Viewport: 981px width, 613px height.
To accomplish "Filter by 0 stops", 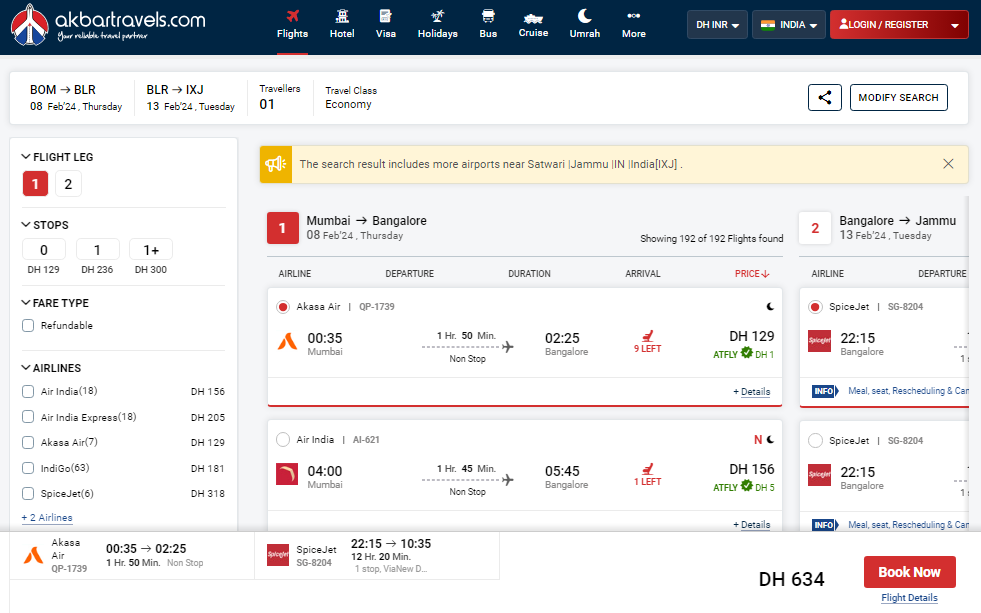I will (x=44, y=250).
